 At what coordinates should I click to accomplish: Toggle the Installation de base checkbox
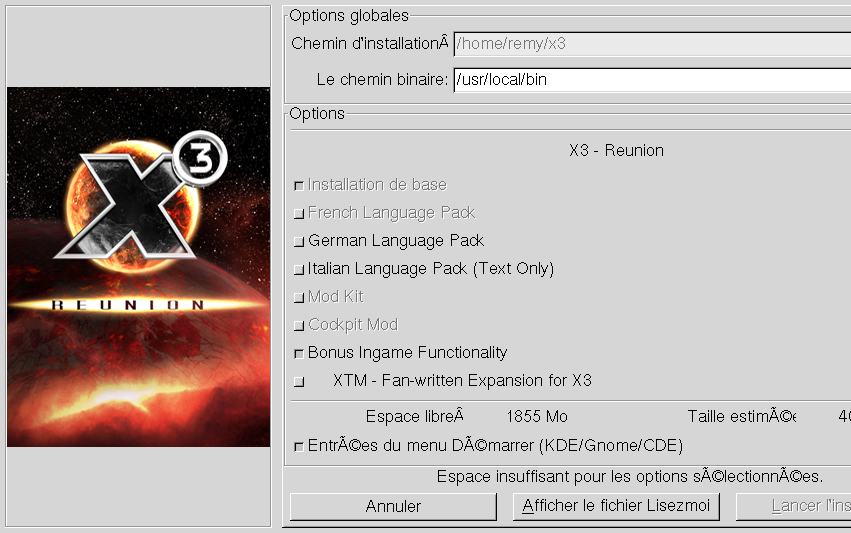(x=299, y=186)
